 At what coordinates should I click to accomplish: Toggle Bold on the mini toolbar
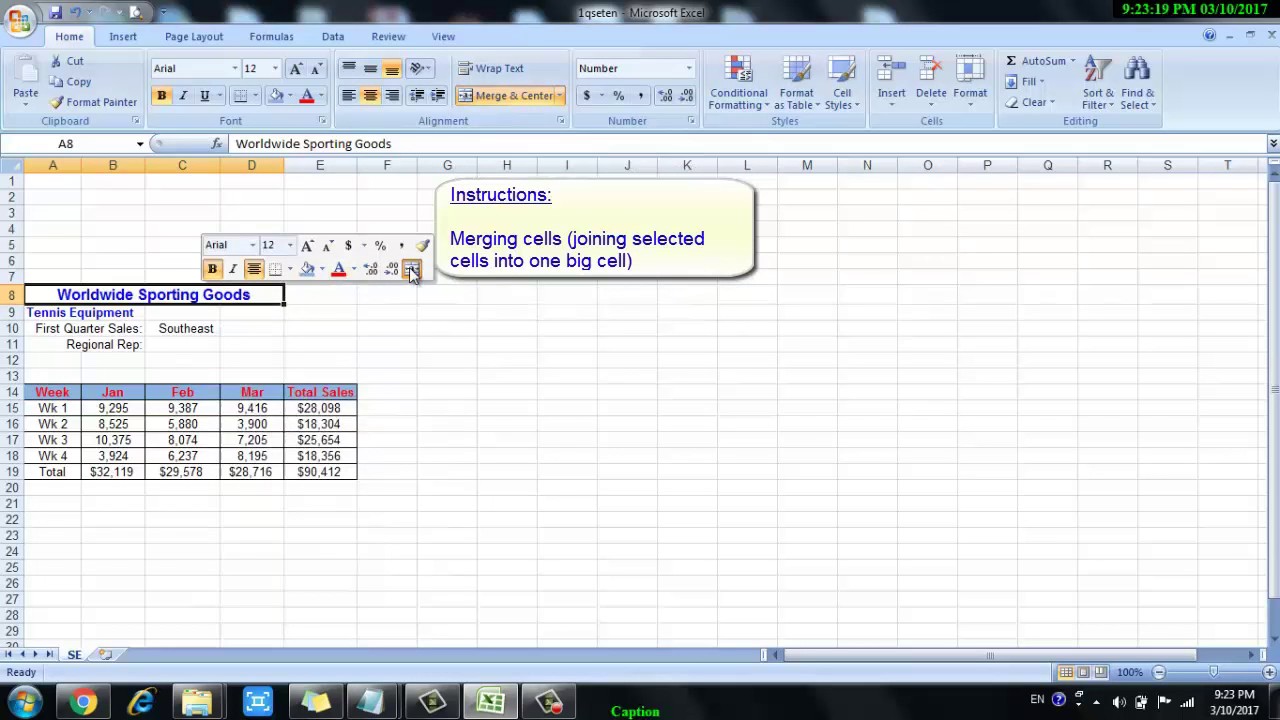212,269
